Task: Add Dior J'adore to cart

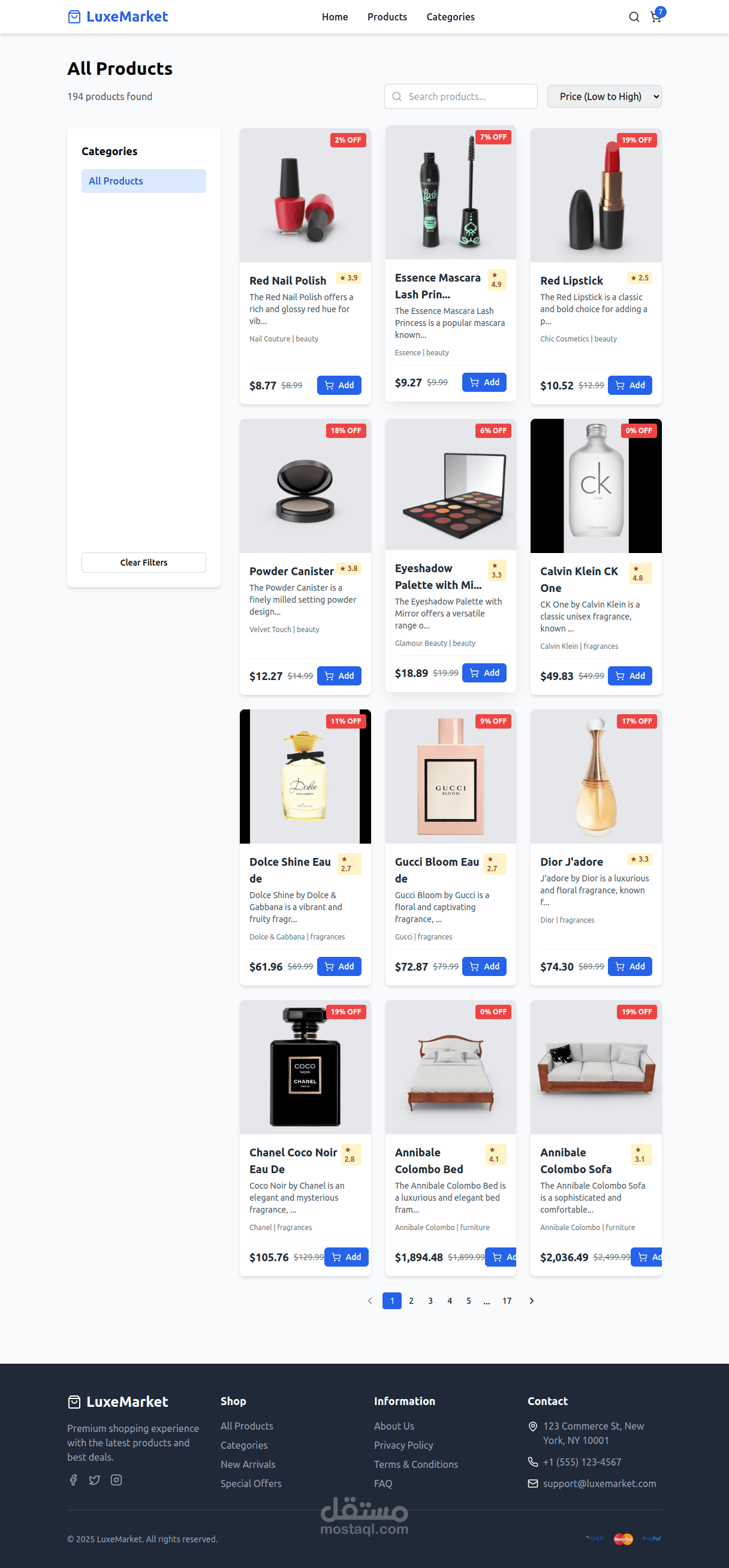Action: pyautogui.click(x=629, y=966)
